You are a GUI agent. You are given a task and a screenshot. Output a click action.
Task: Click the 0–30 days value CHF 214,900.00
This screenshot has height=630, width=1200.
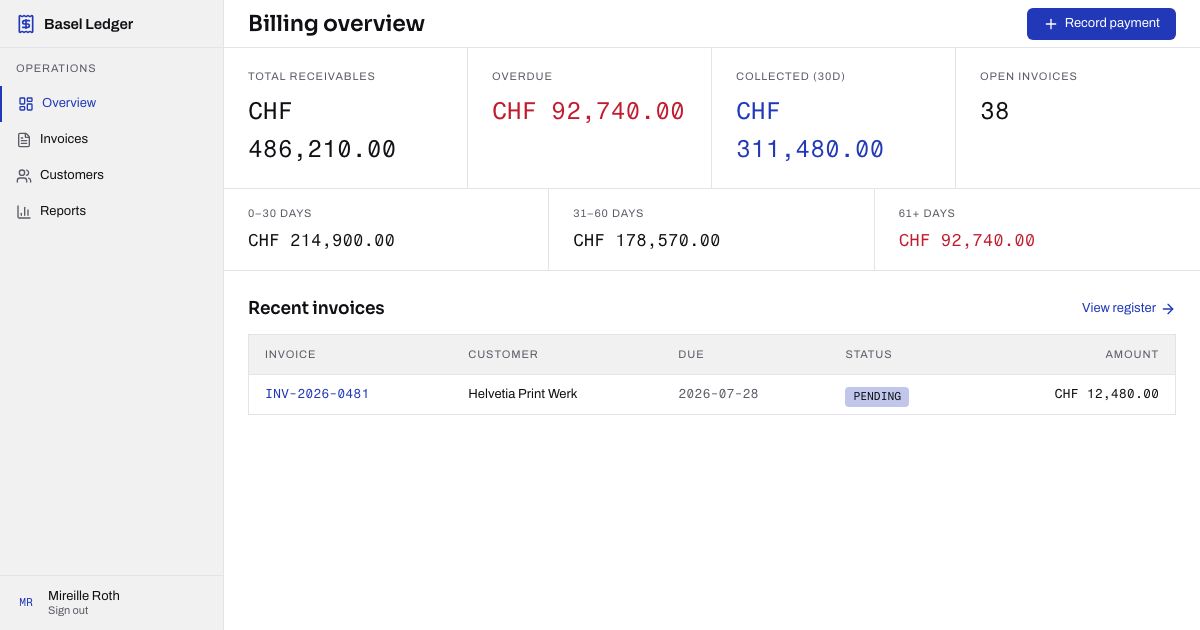[x=321, y=241]
